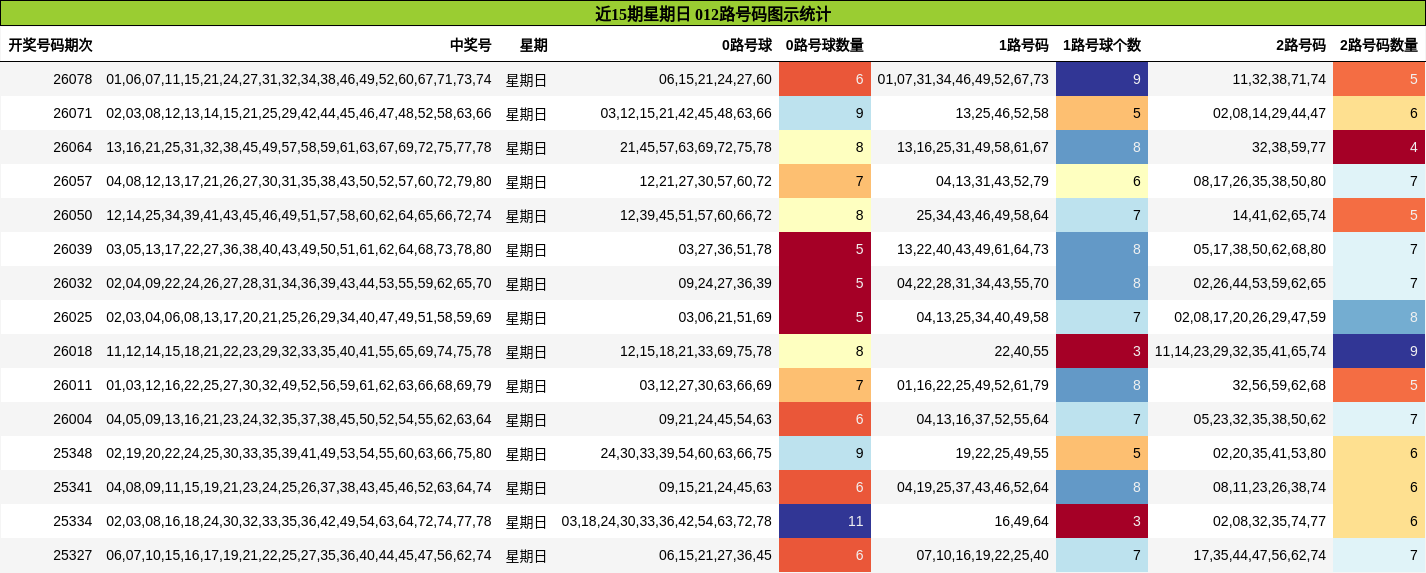
Task: Click the table title '近15期星期日 012路号码图示统计'
Action: click(712, 14)
